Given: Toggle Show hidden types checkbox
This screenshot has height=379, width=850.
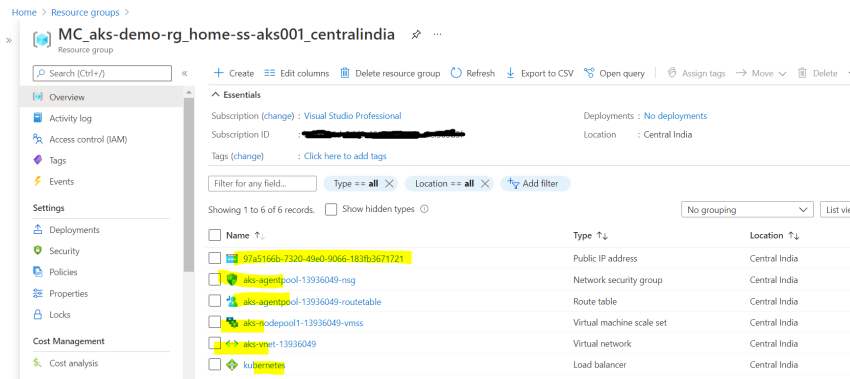Looking at the screenshot, I should 331,209.
